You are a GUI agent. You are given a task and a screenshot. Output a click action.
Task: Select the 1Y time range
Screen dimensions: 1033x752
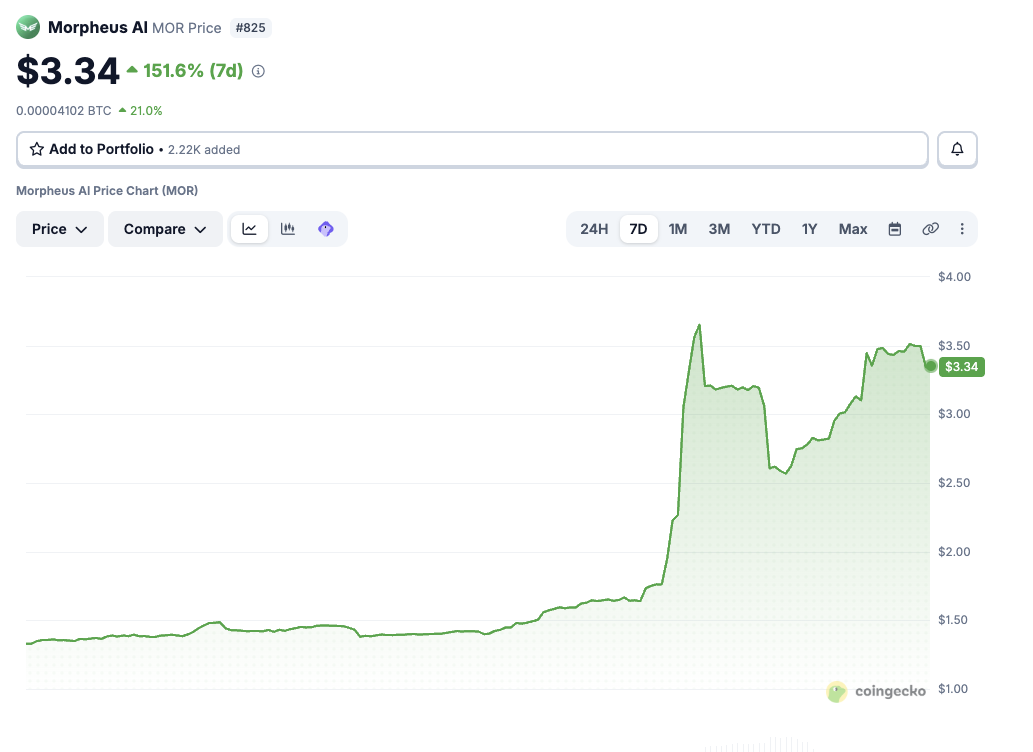(809, 229)
